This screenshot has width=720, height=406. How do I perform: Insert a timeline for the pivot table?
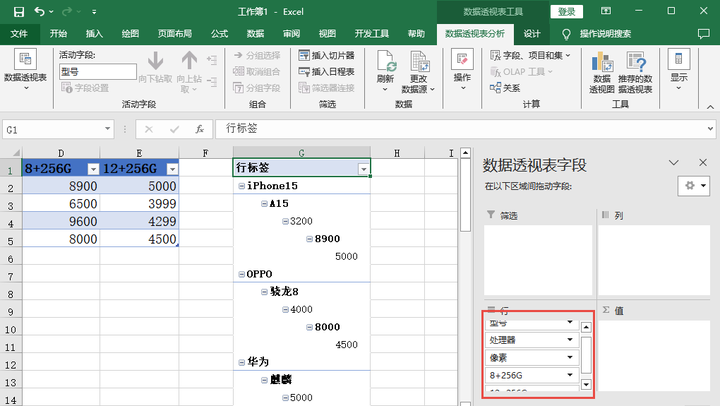point(326,72)
